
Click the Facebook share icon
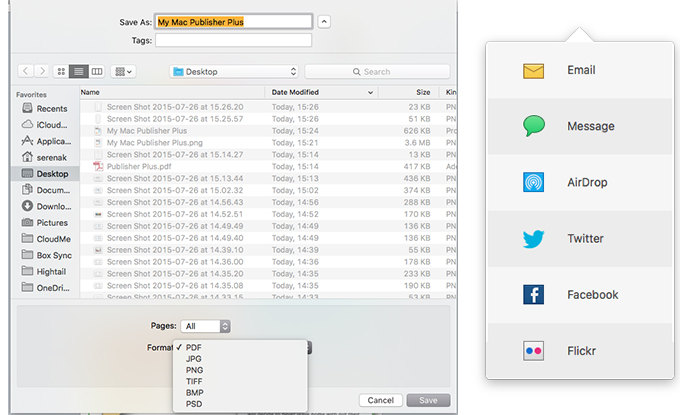534,295
